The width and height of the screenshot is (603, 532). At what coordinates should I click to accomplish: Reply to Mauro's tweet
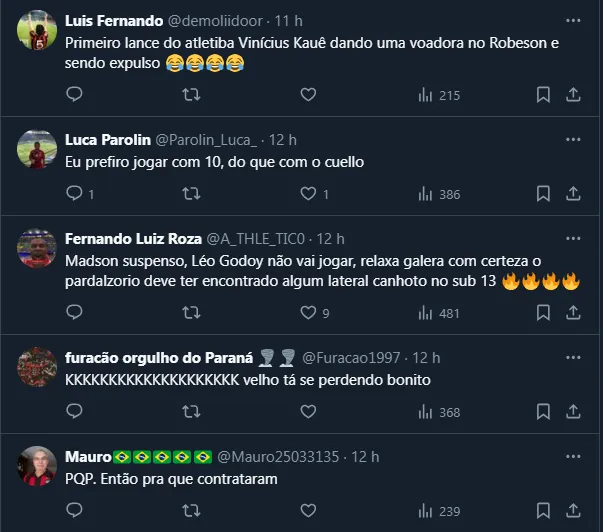pyautogui.click(x=74, y=511)
